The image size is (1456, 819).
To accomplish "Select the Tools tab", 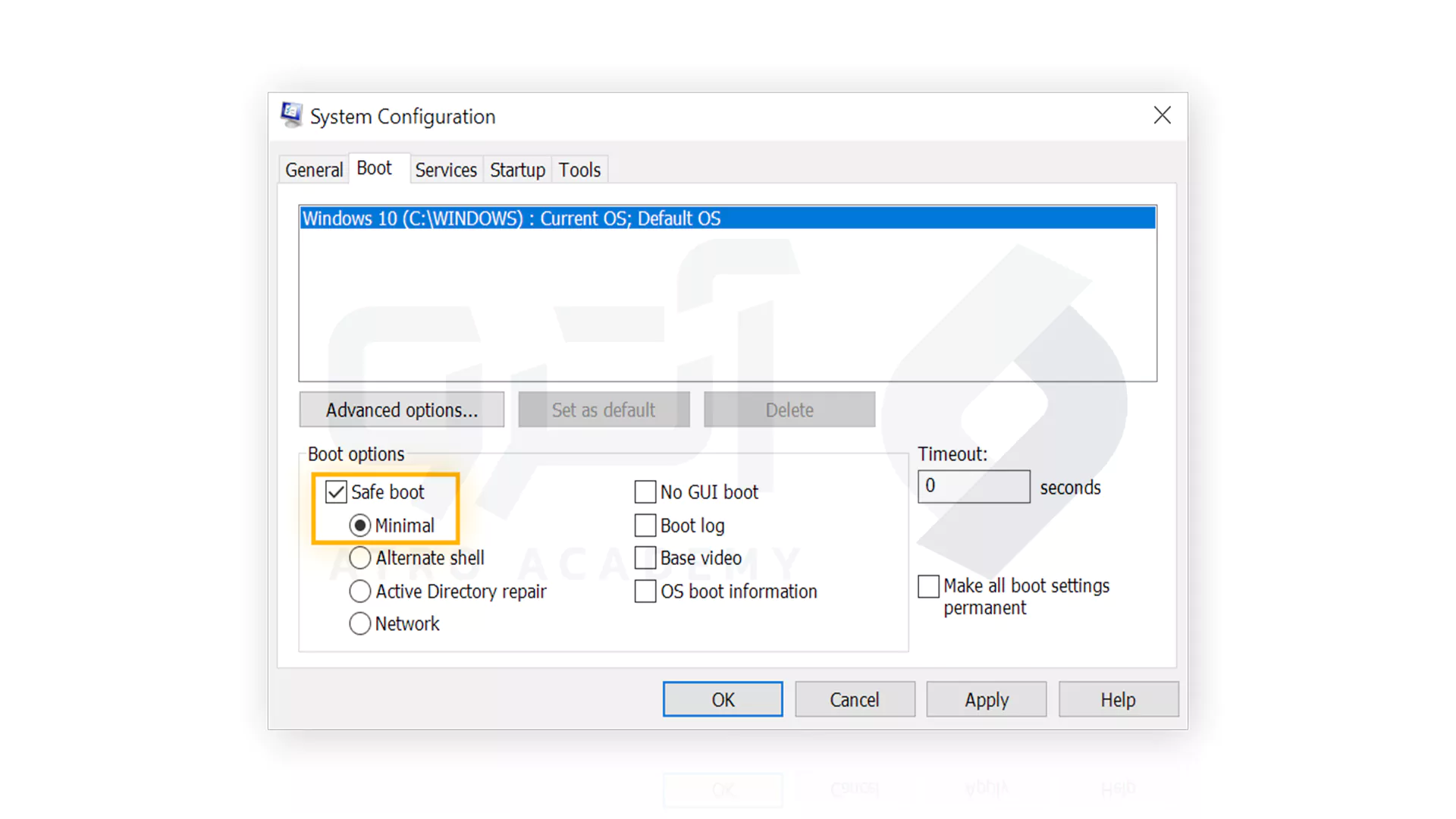I will click(579, 170).
